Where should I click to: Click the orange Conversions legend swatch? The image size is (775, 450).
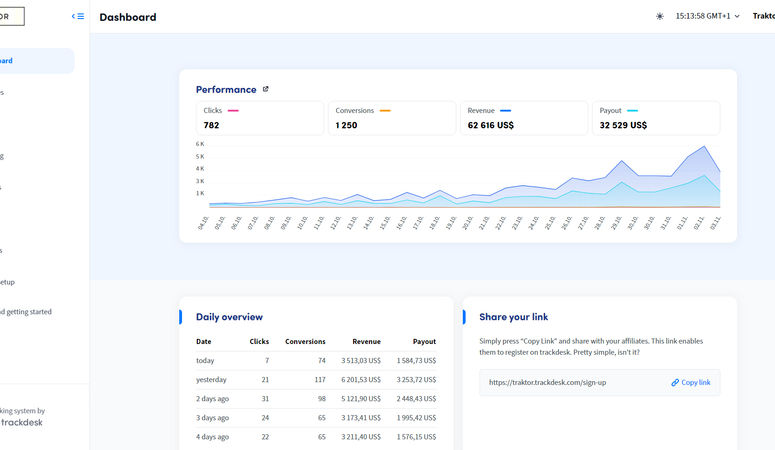point(385,111)
